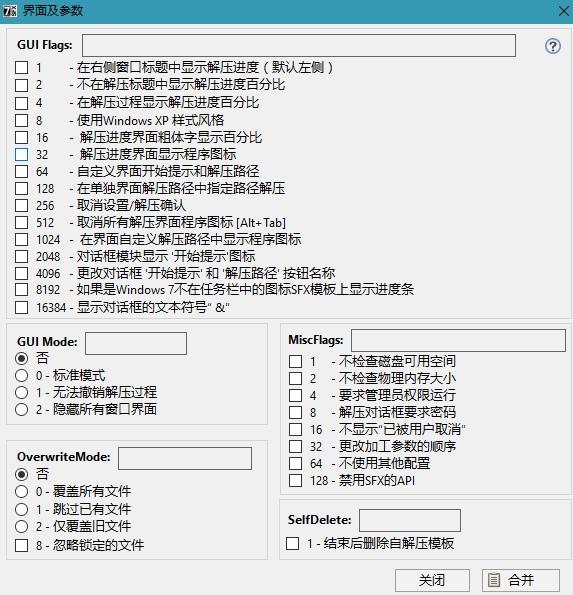This screenshot has height=595, width=573.
Task: Select OverwriteMode 1 - 跳过已有文件
Action: (22, 509)
